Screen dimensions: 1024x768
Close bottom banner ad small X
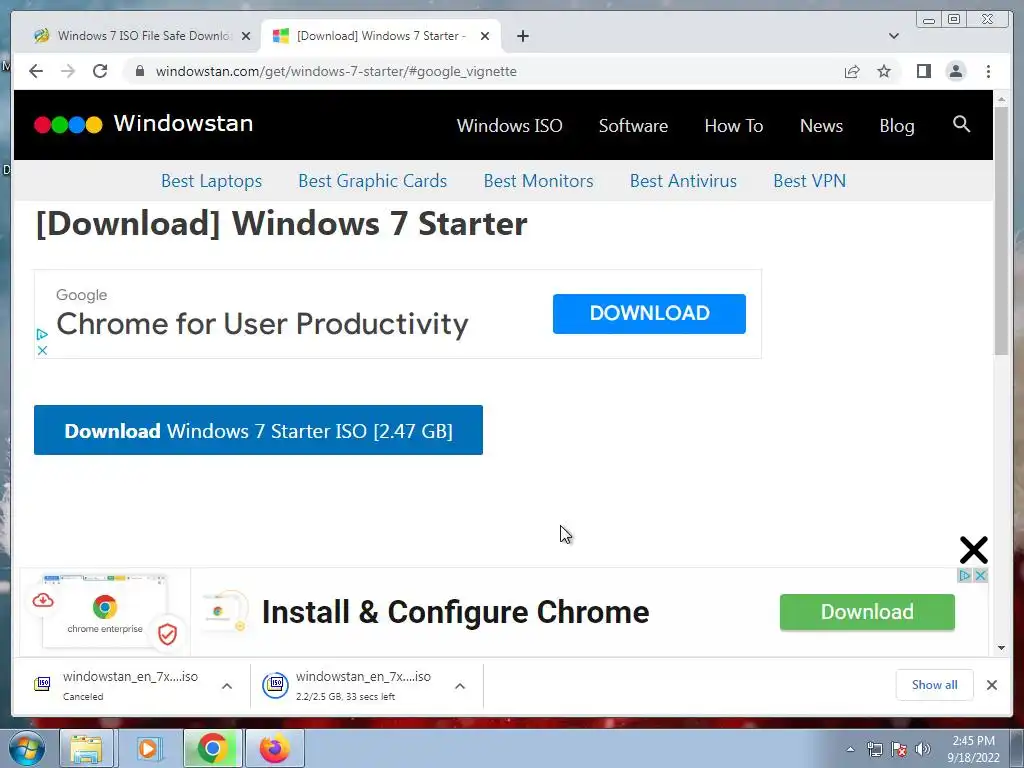[x=980, y=575]
